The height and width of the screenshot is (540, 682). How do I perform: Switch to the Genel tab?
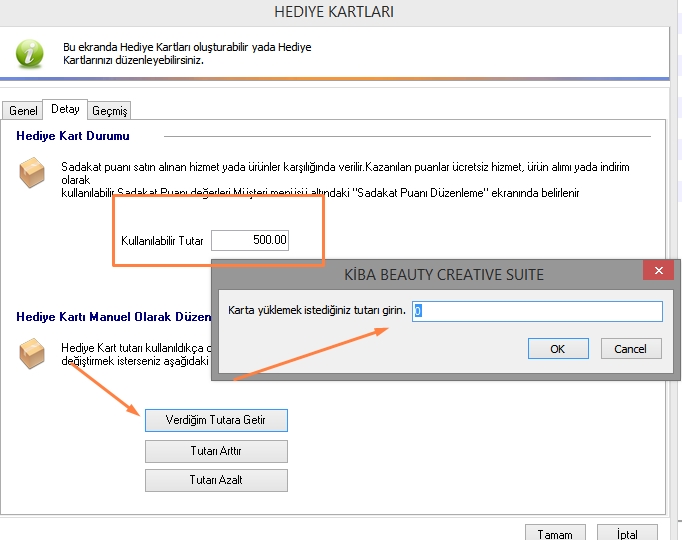pos(23,110)
